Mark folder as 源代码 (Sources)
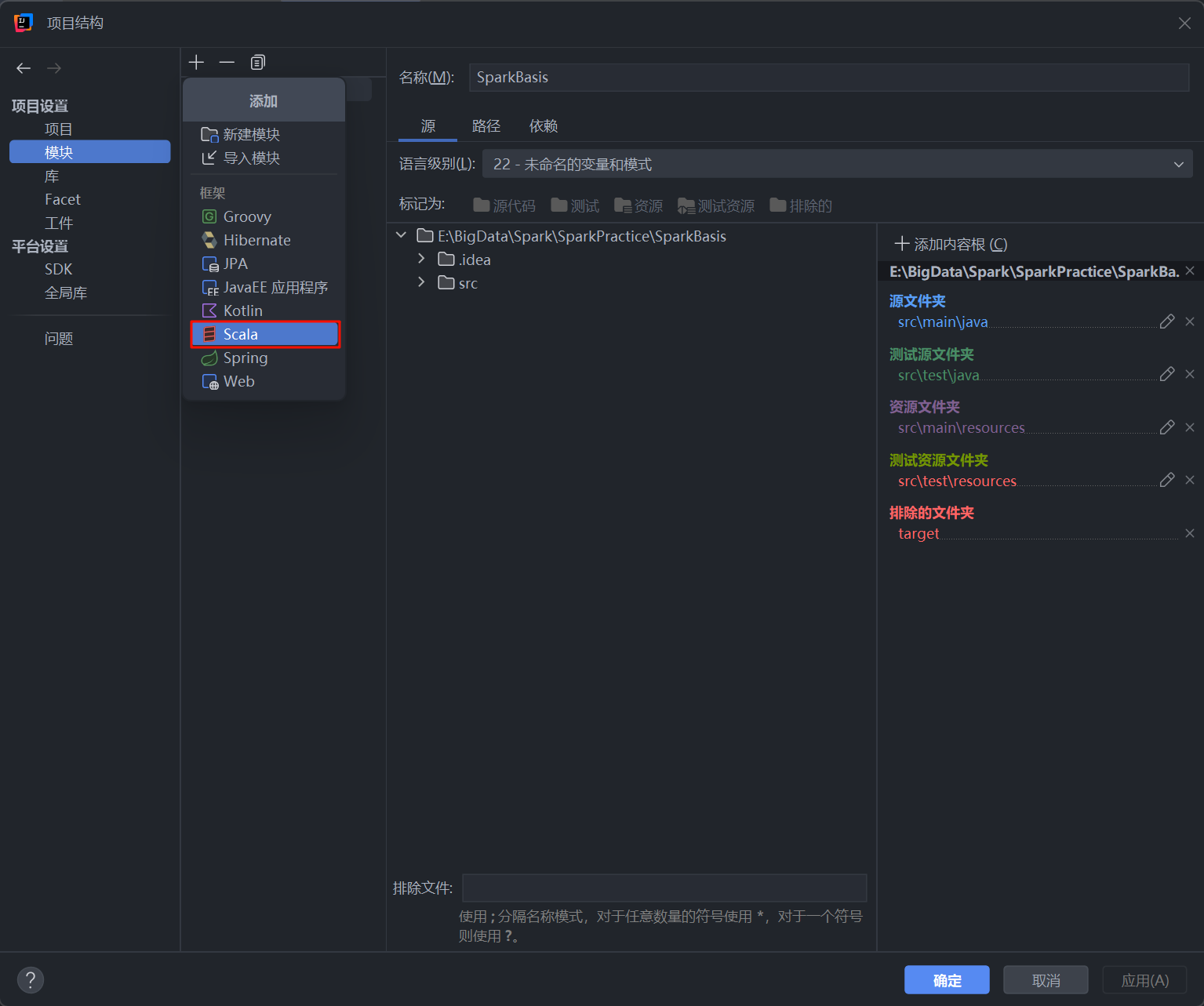Viewport: 1204px width, 1006px height. click(504, 205)
